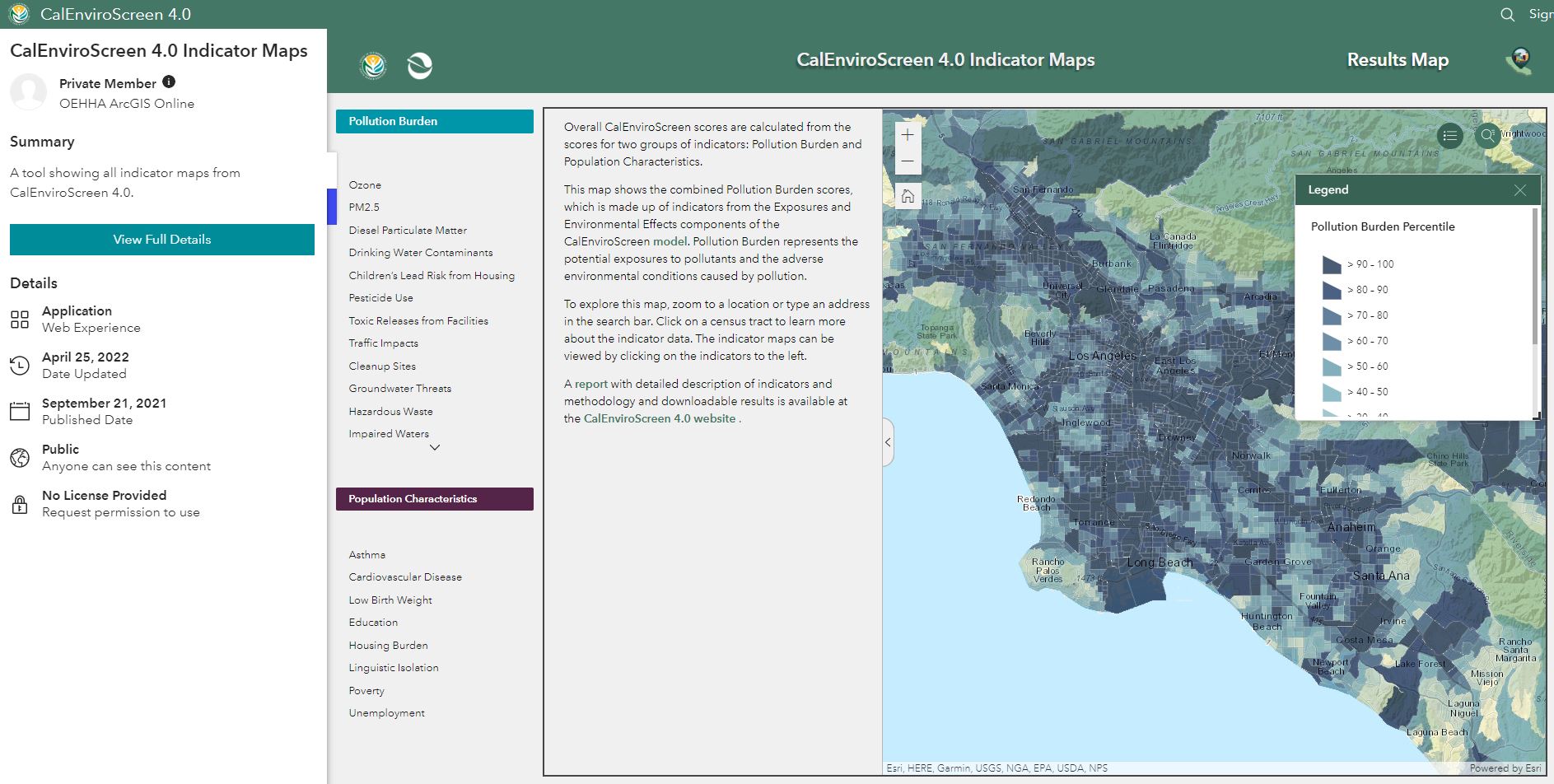Select the Asthma indicator
The width and height of the screenshot is (1554, 784).
click(367, 555)
